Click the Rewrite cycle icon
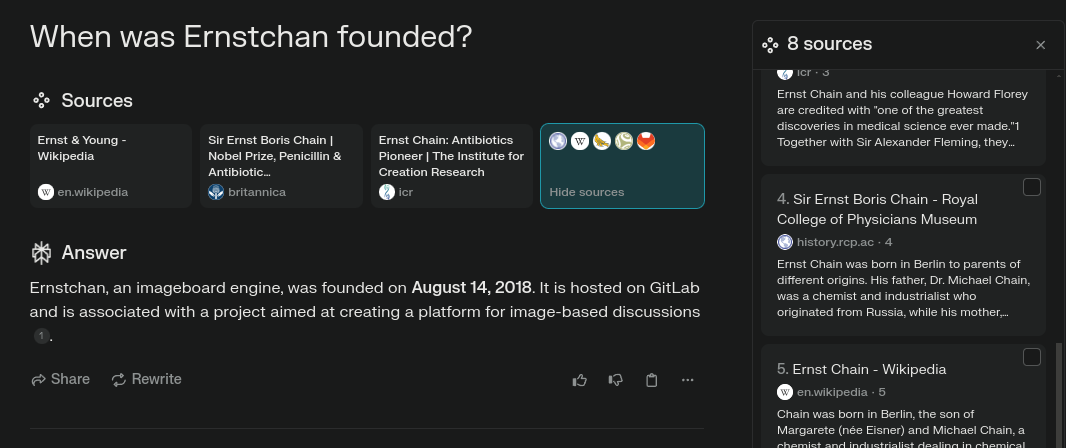1066x448 pixels. (x=119, y=379)
